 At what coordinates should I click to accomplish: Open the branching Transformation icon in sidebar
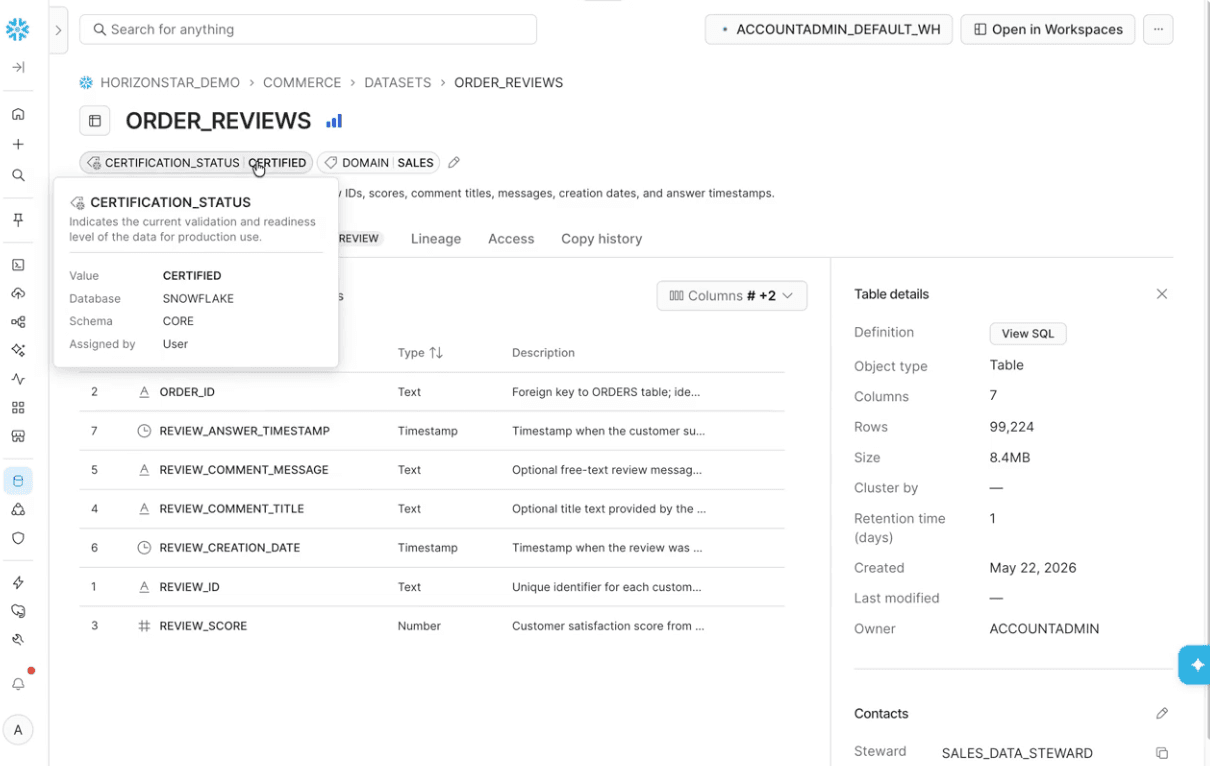pos(18,322)
